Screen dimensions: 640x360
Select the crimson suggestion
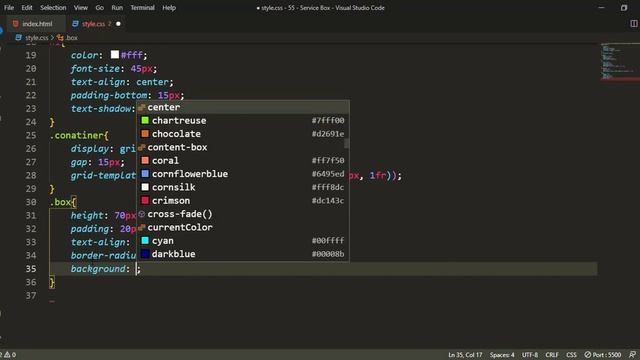point(243,200)
